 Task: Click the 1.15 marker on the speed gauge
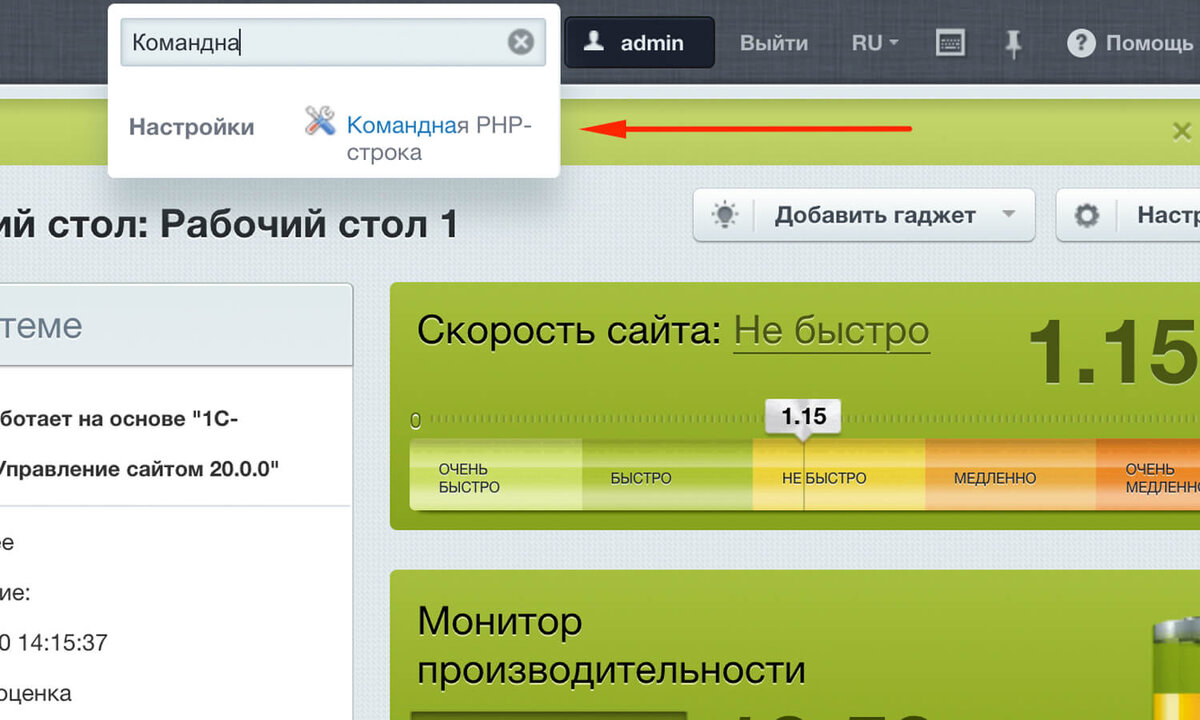click(x=803, y=414)
